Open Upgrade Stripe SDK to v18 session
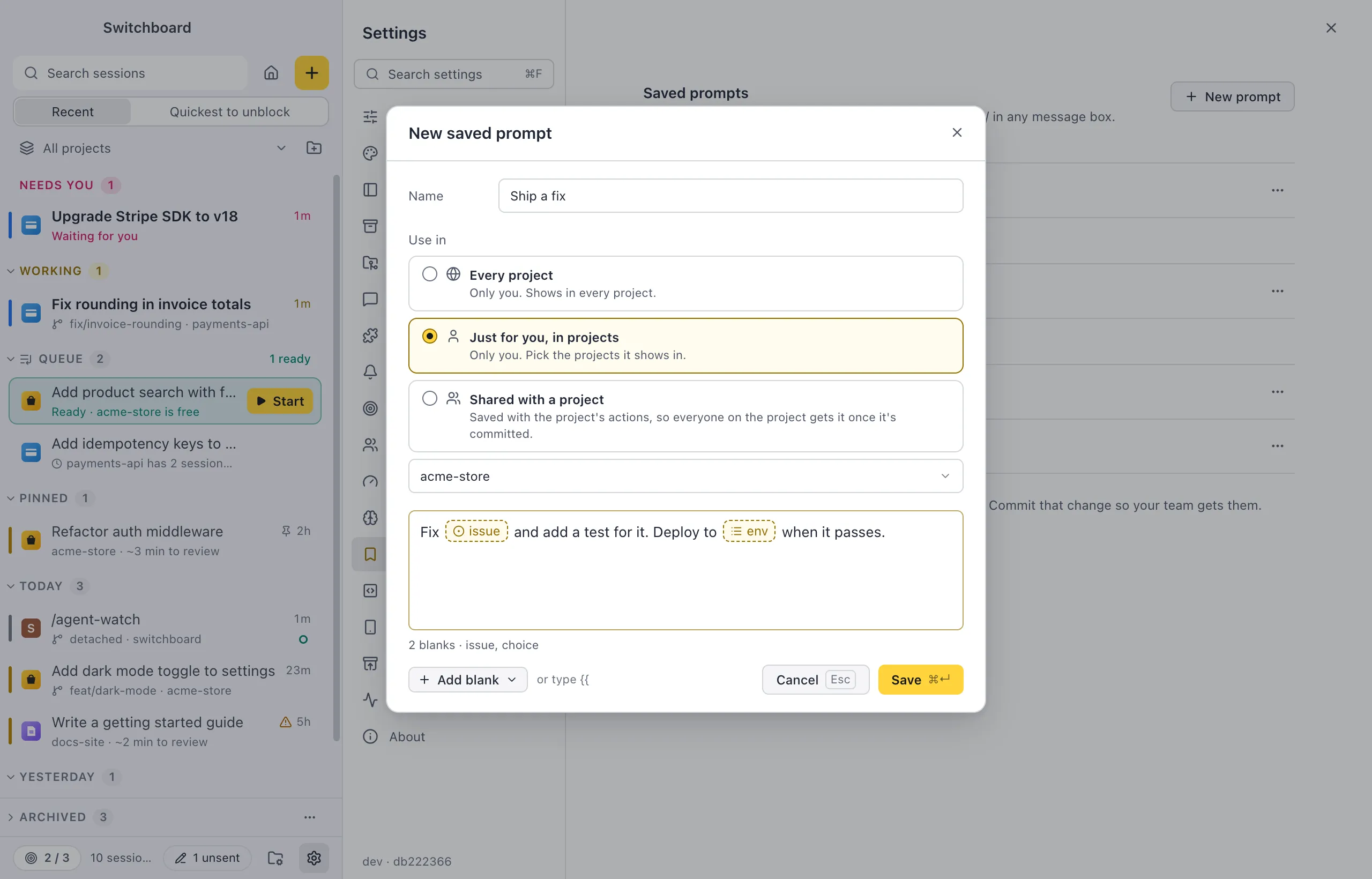This screenshot has width=1372, height=879. (166, 226)
